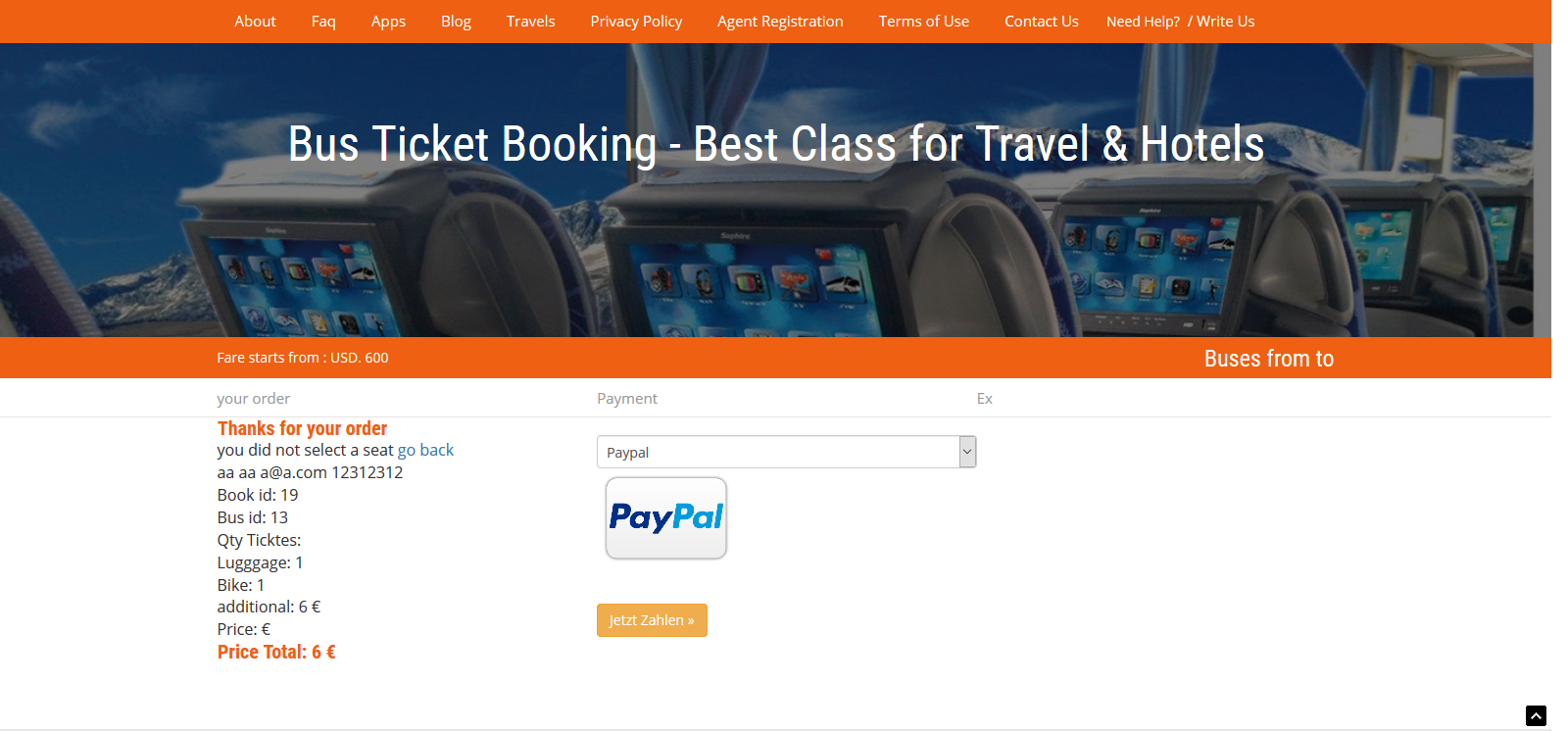Click the PayPal logo button
The width and height of the screenshot is (1568, 731).
(x=666, y=518)
